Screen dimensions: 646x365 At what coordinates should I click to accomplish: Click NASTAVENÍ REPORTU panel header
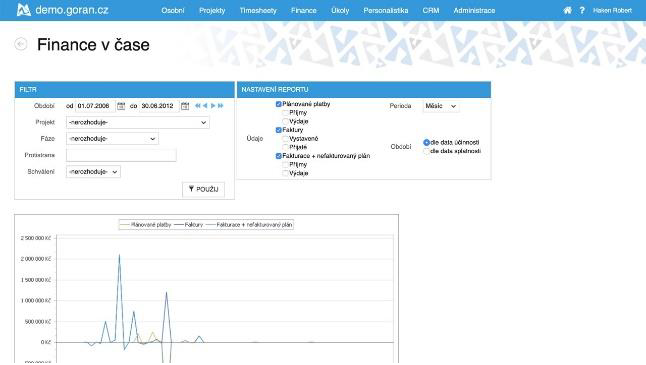[x=364, y=89]
